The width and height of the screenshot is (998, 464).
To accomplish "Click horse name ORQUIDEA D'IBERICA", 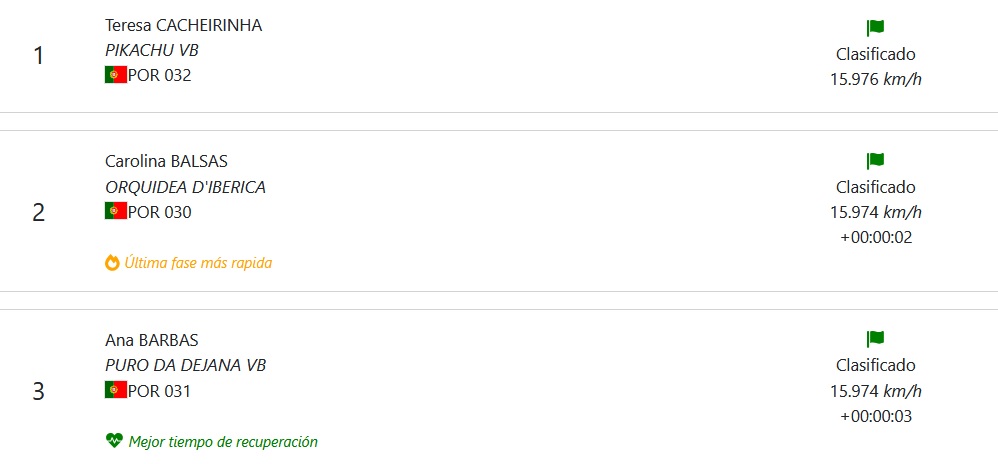I will [185, 187].
